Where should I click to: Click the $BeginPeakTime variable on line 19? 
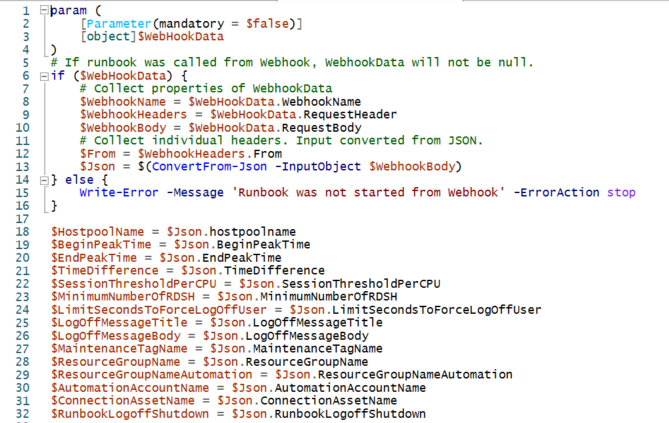[101, 245]
